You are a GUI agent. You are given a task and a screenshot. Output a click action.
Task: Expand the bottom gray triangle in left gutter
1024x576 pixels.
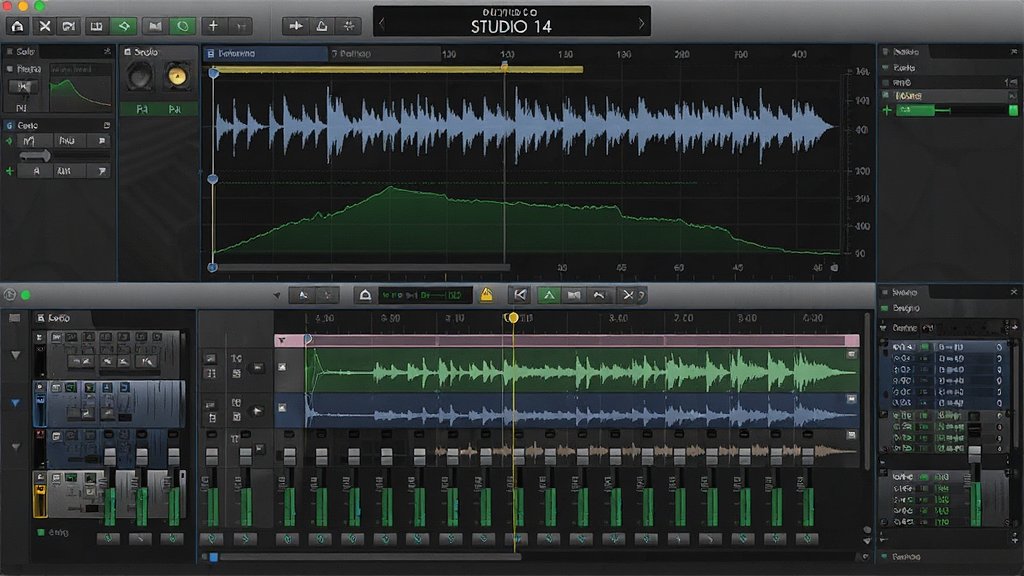[x=16, y=447]
